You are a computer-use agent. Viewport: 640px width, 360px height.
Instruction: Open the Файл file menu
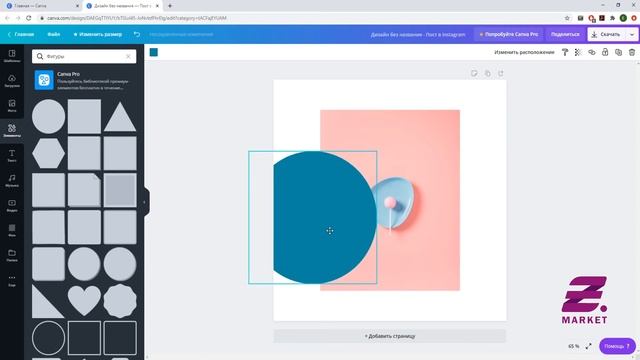(53, 34)
